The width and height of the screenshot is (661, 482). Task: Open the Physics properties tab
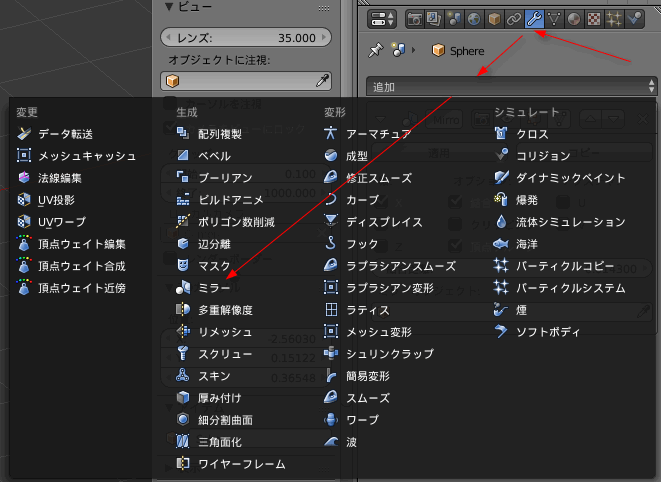tap(634, 19)
